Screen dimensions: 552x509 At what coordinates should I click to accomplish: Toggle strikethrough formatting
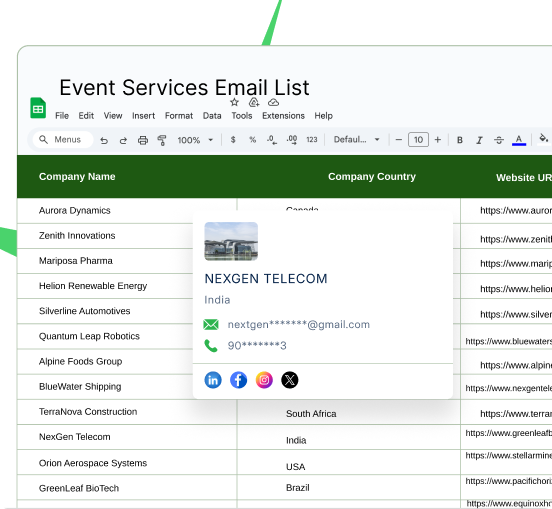(x=498, y=140)
